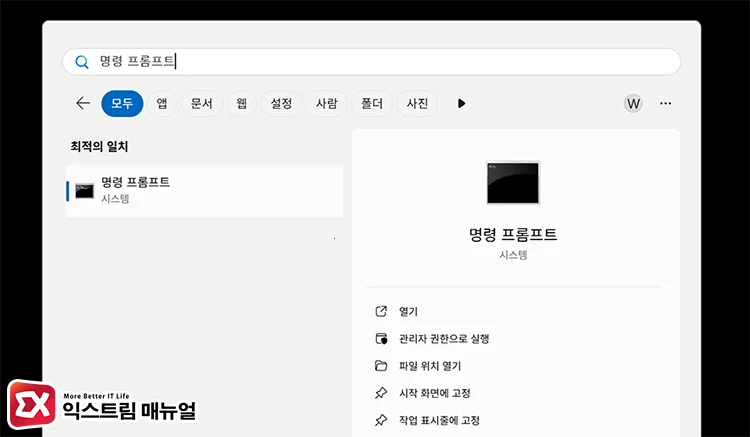
Task: Click the pin icon beside 시작 화면에 고정
Action: 381,393
